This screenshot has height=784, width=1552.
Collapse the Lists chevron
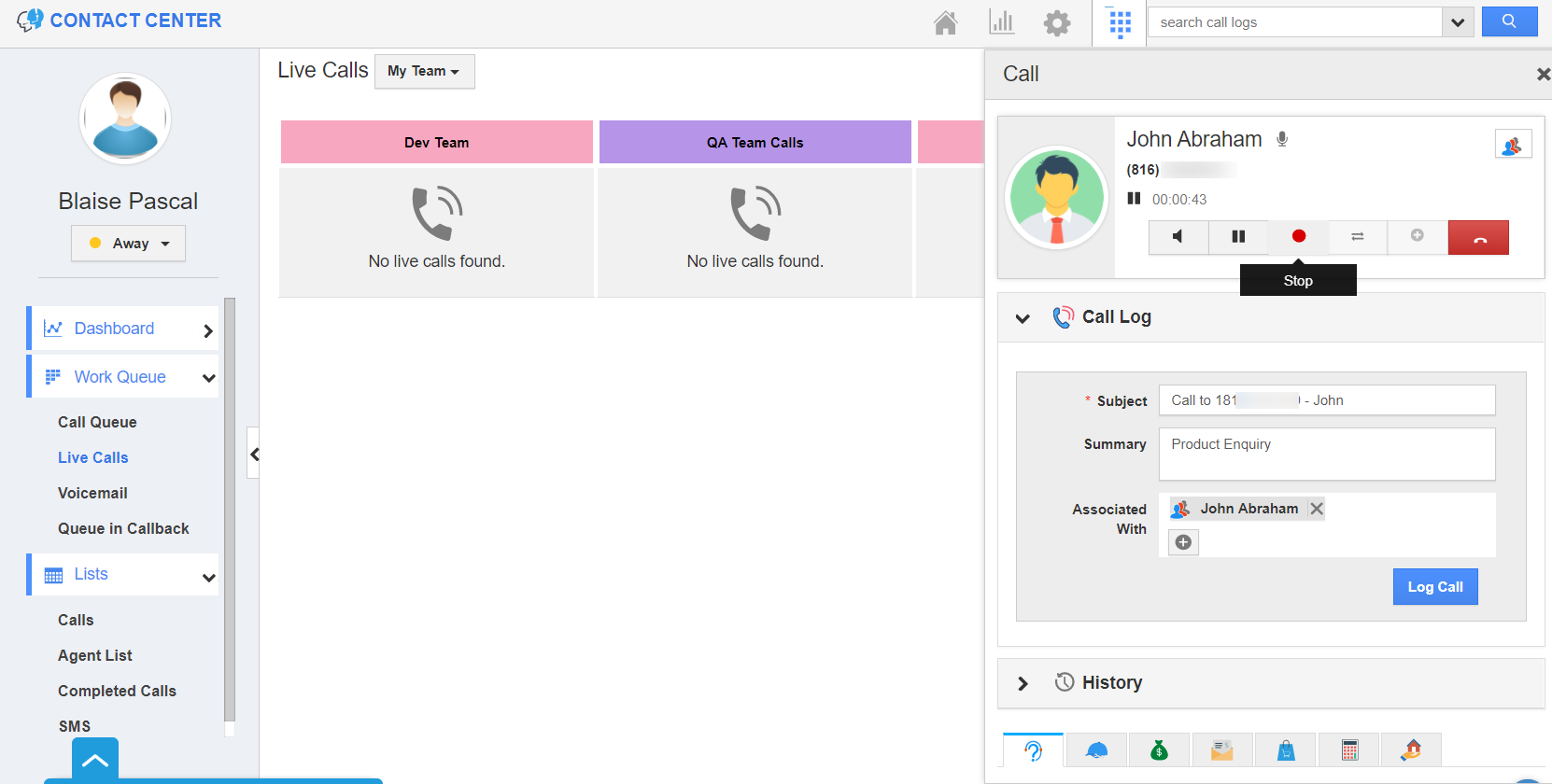click(208, 578)
